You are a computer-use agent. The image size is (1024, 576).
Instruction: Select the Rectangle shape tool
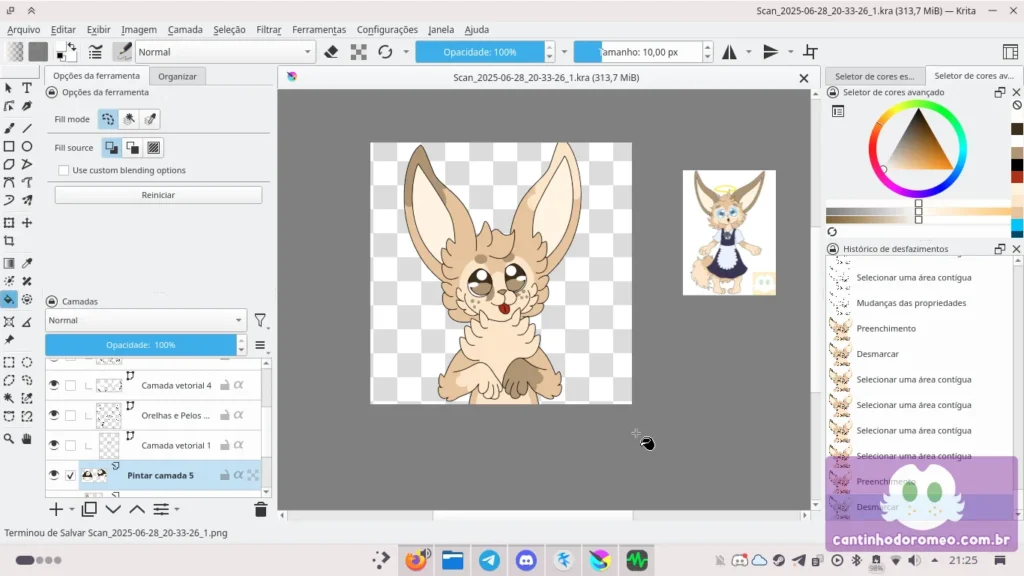tap(9, 146)
